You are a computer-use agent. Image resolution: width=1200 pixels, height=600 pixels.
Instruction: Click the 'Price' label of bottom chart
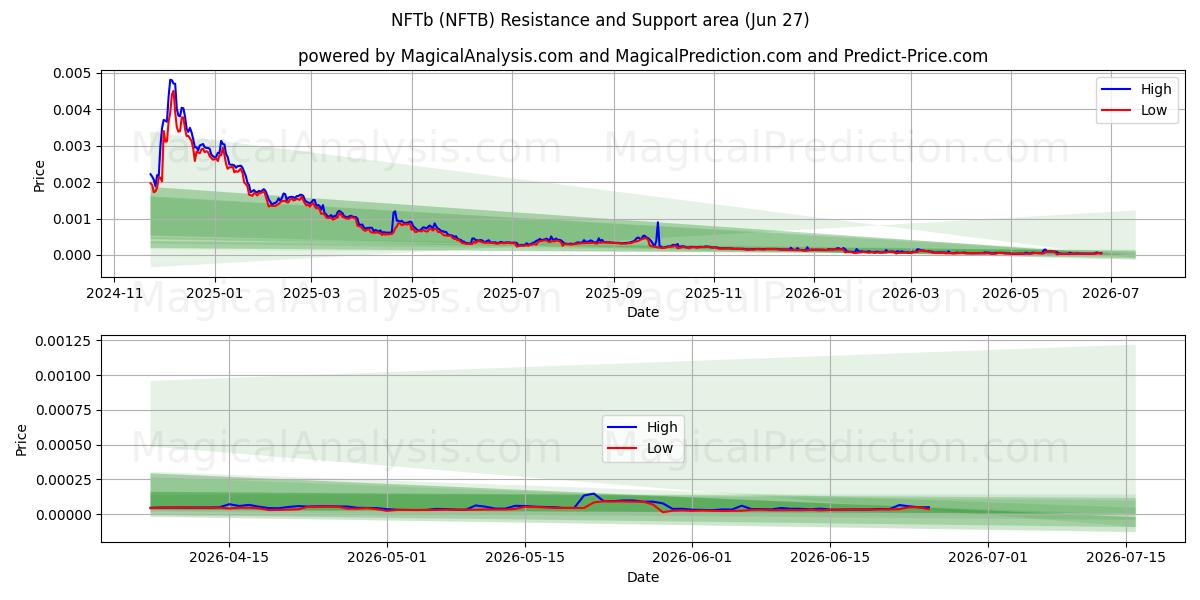[22, 441]
